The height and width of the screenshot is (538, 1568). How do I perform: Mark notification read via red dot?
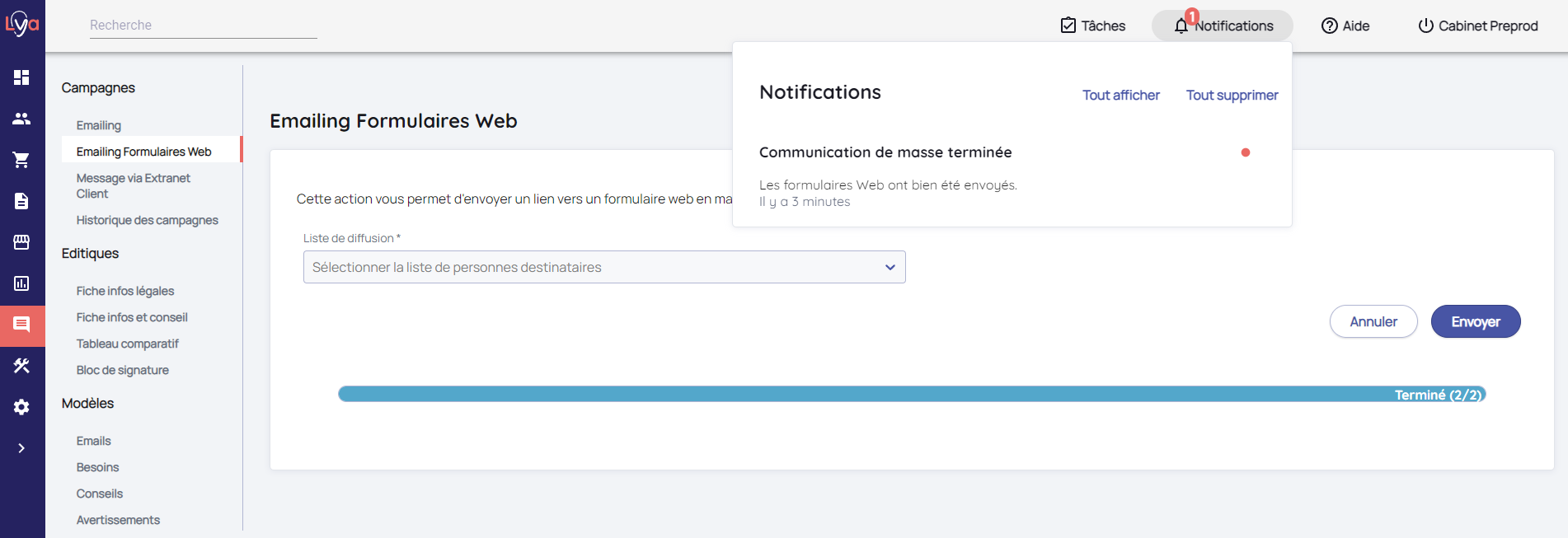coord(1245,152)
